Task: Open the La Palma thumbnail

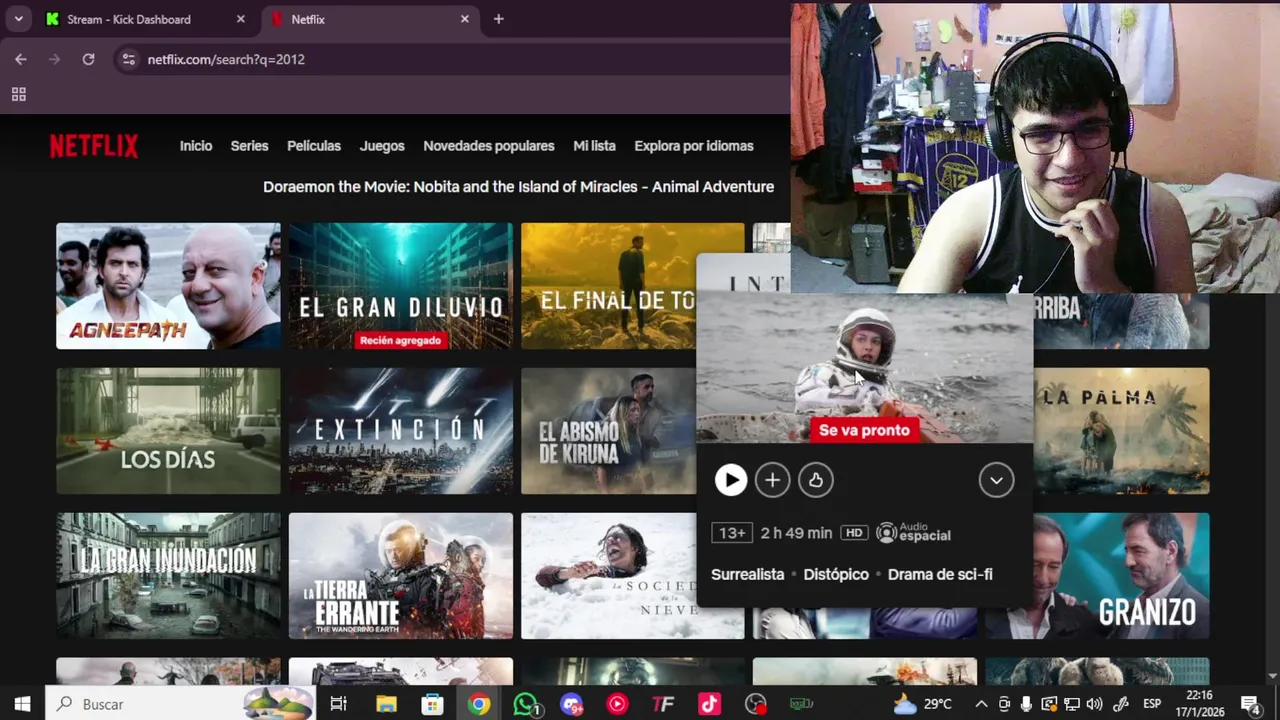Action: (x=1121, y=431)
